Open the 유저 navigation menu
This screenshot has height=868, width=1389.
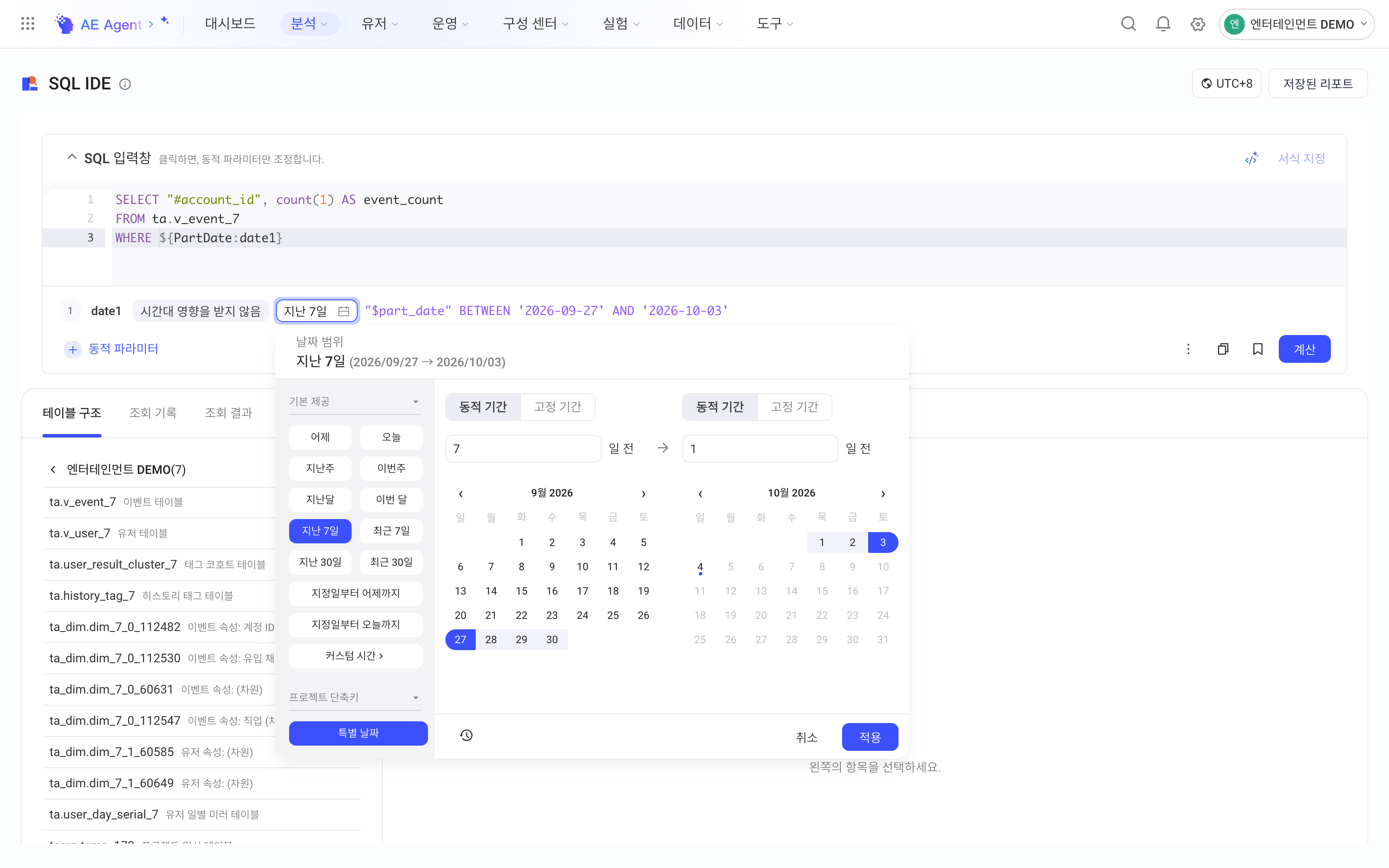point(379,23)
